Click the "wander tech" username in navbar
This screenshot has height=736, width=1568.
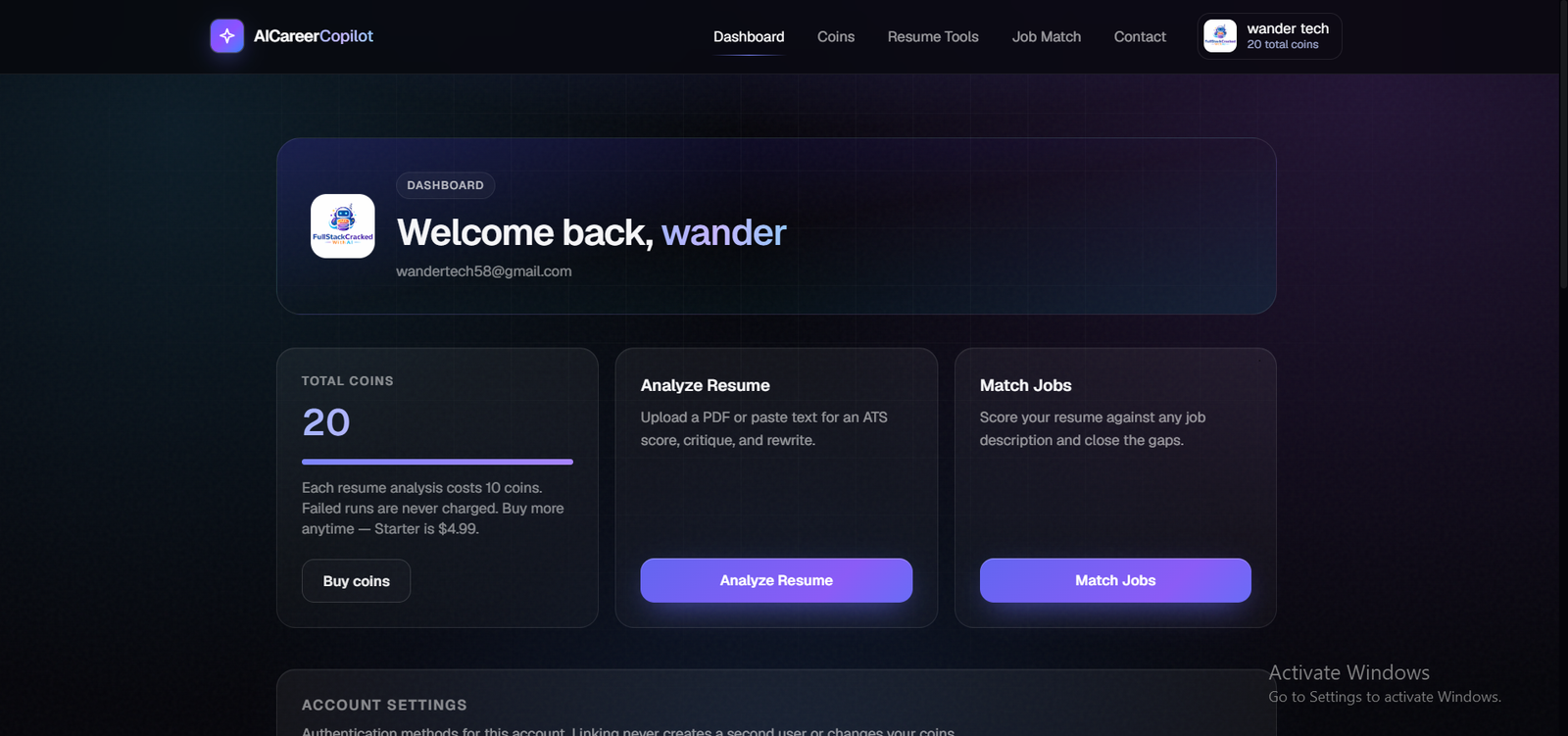click(x=1288, y=28)
